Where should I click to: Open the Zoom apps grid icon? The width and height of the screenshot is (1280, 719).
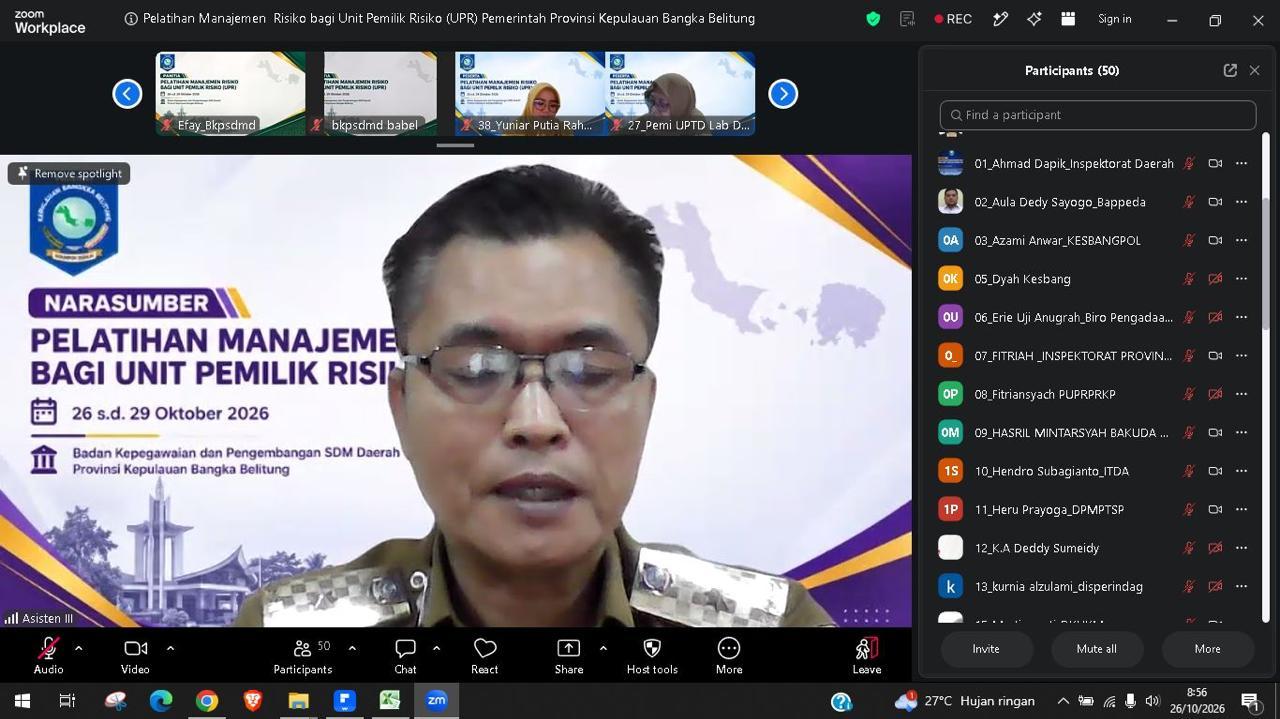[x=1068, y=19]
